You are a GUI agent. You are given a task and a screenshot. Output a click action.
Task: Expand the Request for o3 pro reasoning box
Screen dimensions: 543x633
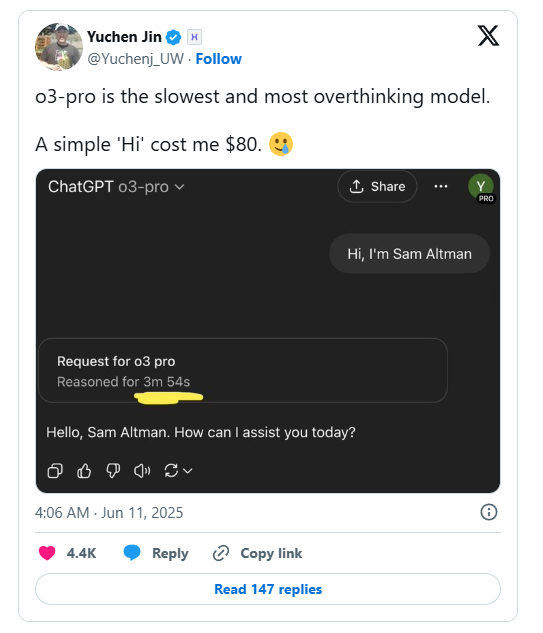[243, 370]
